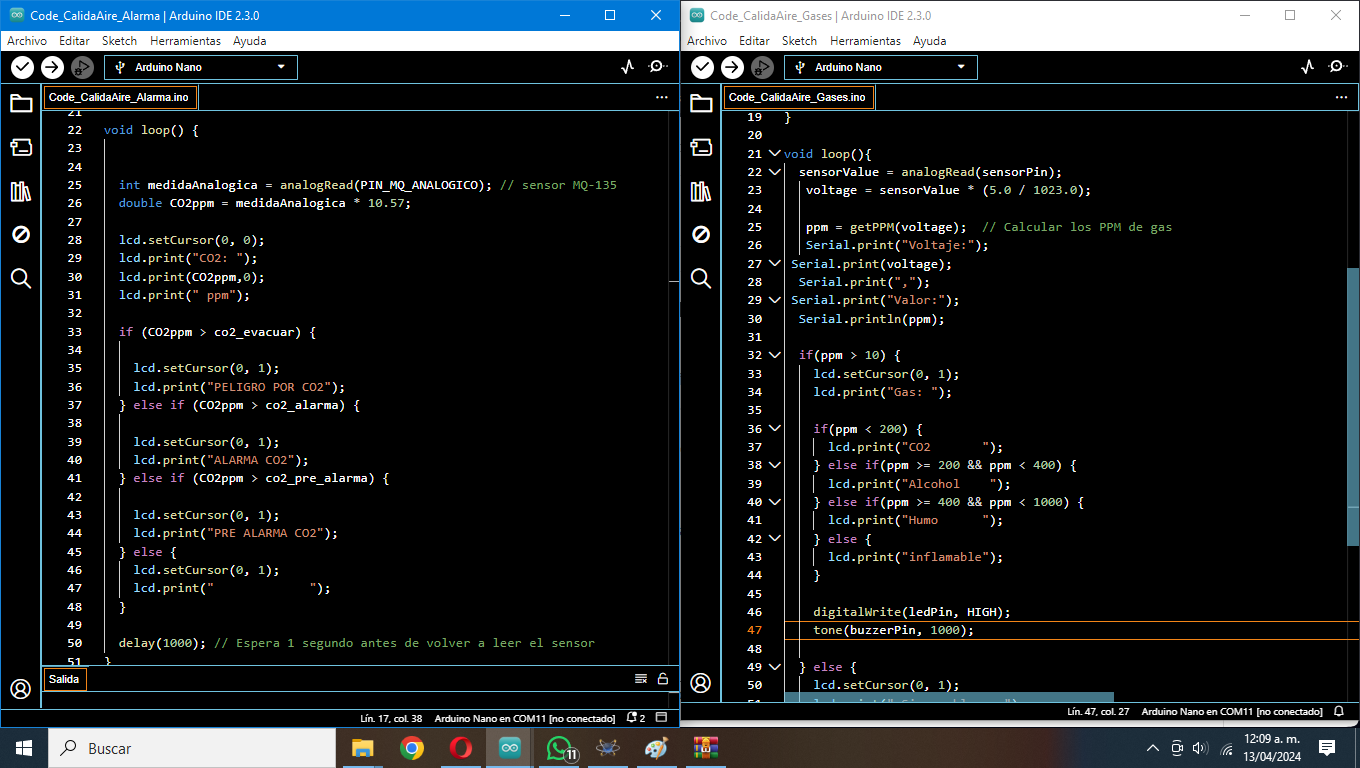Viewport: 1360px width, 768px height.
Task: Open notifications counter in Alarma status bar
Action: (x=636, y=718)
